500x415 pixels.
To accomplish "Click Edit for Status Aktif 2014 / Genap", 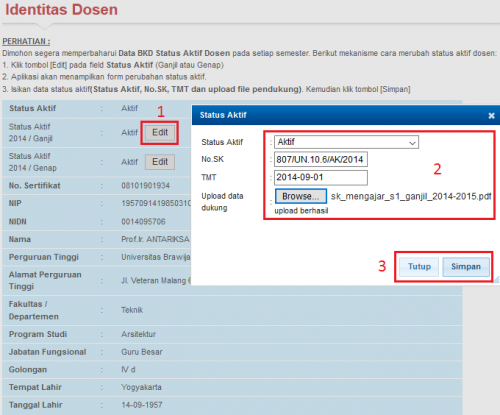I will coord(160,162).
